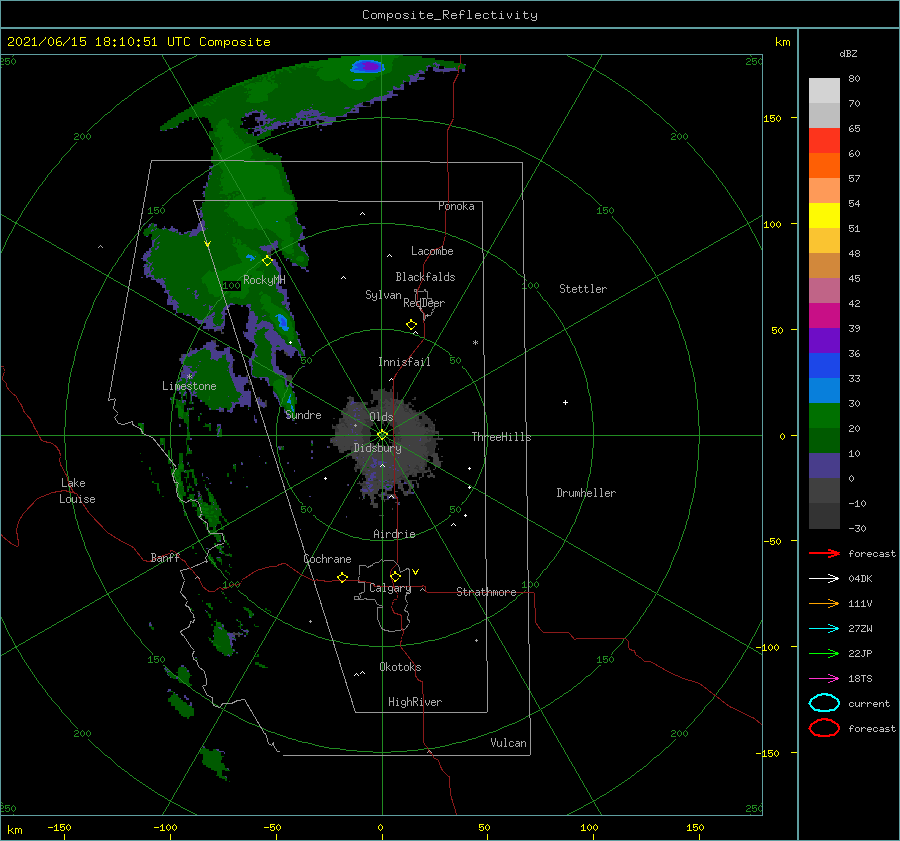Click the HighRiver town label
This screenshot has height=841, width=900.
coord(414,702)
